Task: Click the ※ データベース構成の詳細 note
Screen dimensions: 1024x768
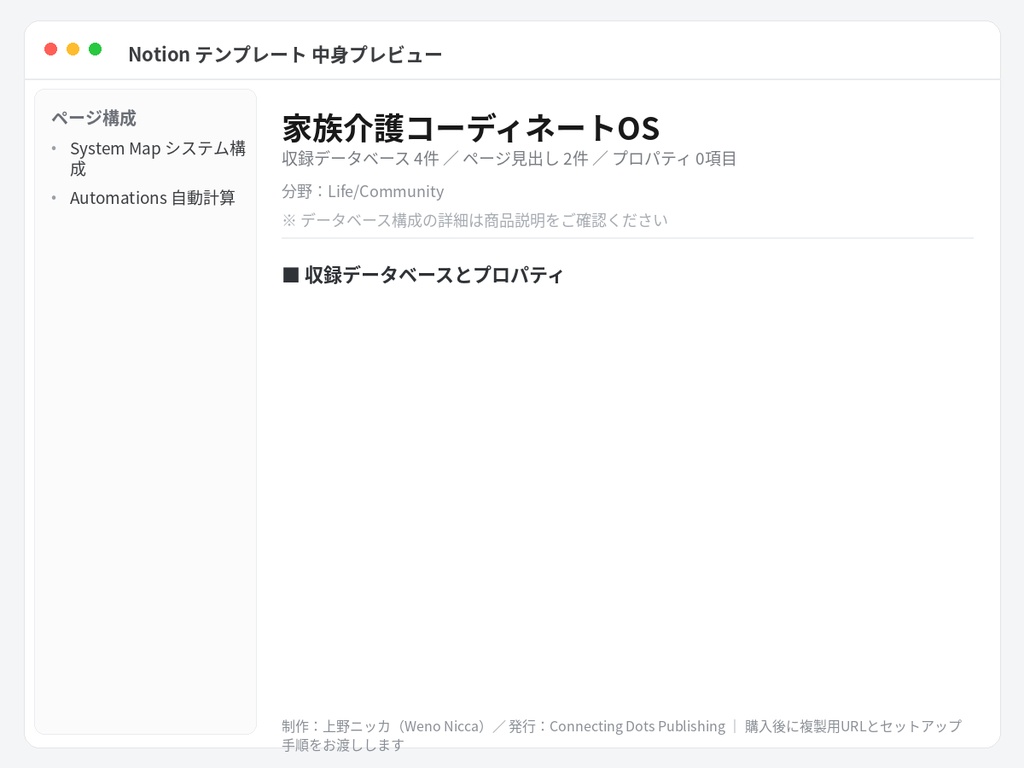Action: (475, 220)
